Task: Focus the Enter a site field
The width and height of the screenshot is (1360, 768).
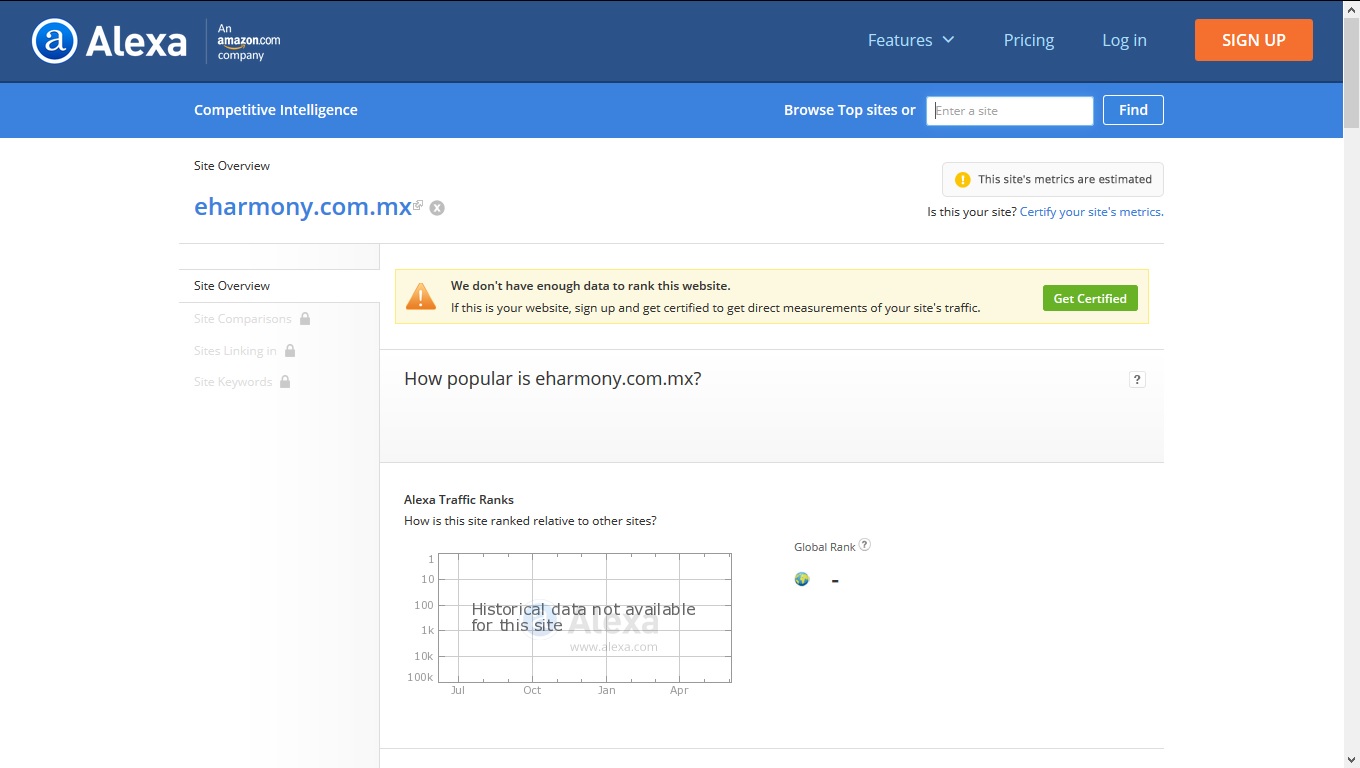Action: click(x=1010, y=110)
